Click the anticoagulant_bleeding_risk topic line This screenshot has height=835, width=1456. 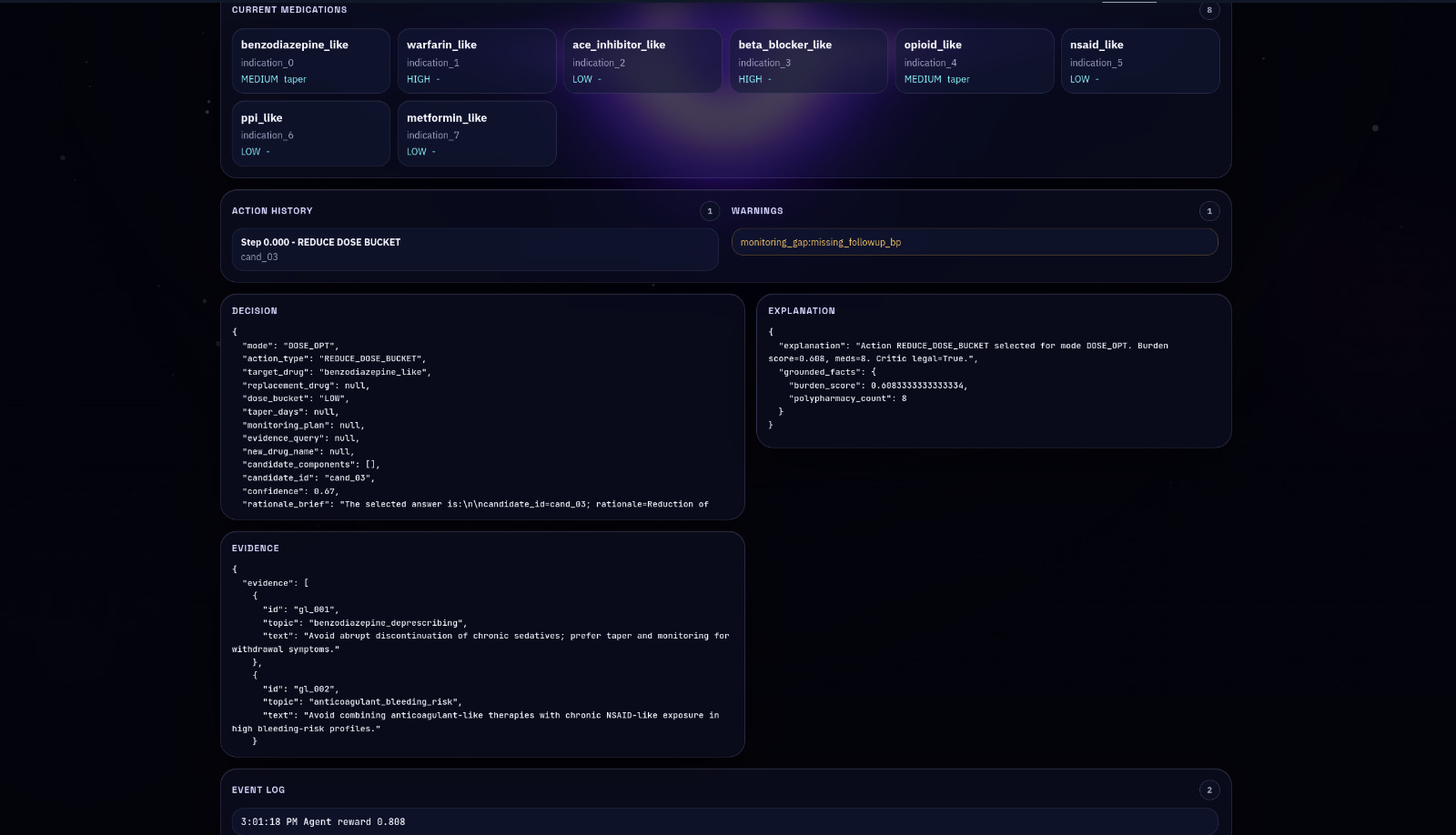362,702
